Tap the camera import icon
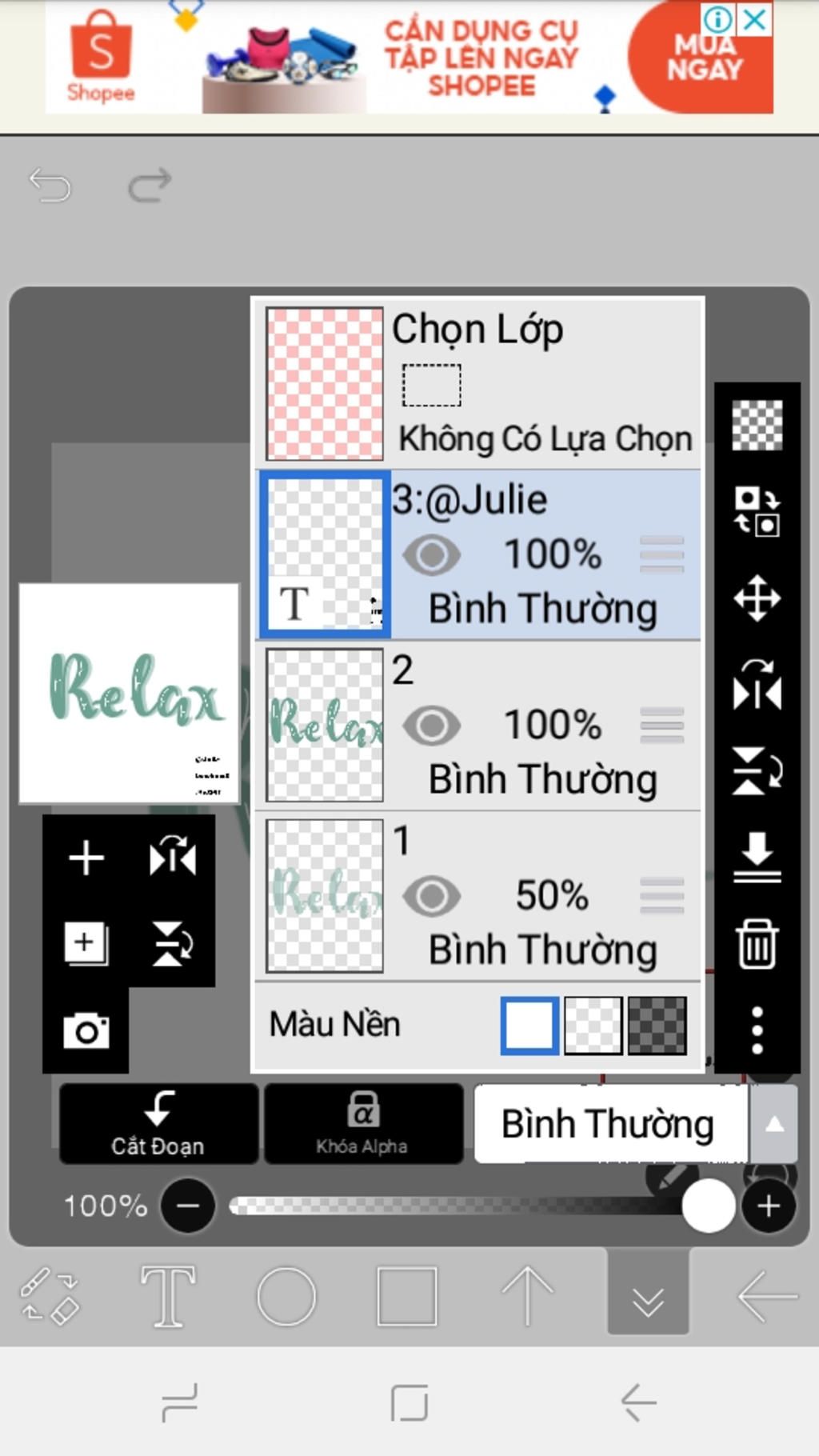This screenshot has width=819, height=1456. pos(86,1030)
